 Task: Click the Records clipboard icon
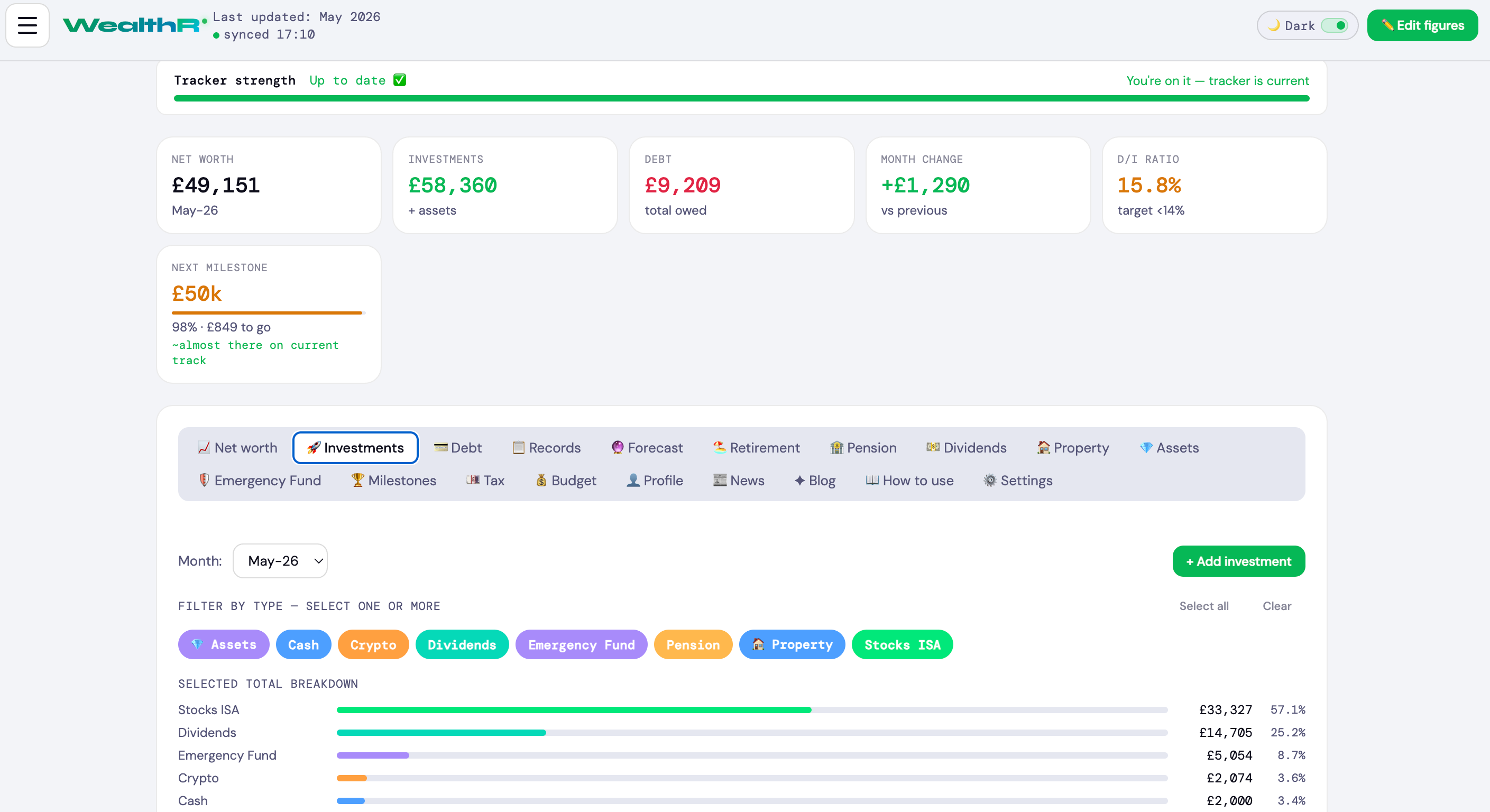pos(518,448)
